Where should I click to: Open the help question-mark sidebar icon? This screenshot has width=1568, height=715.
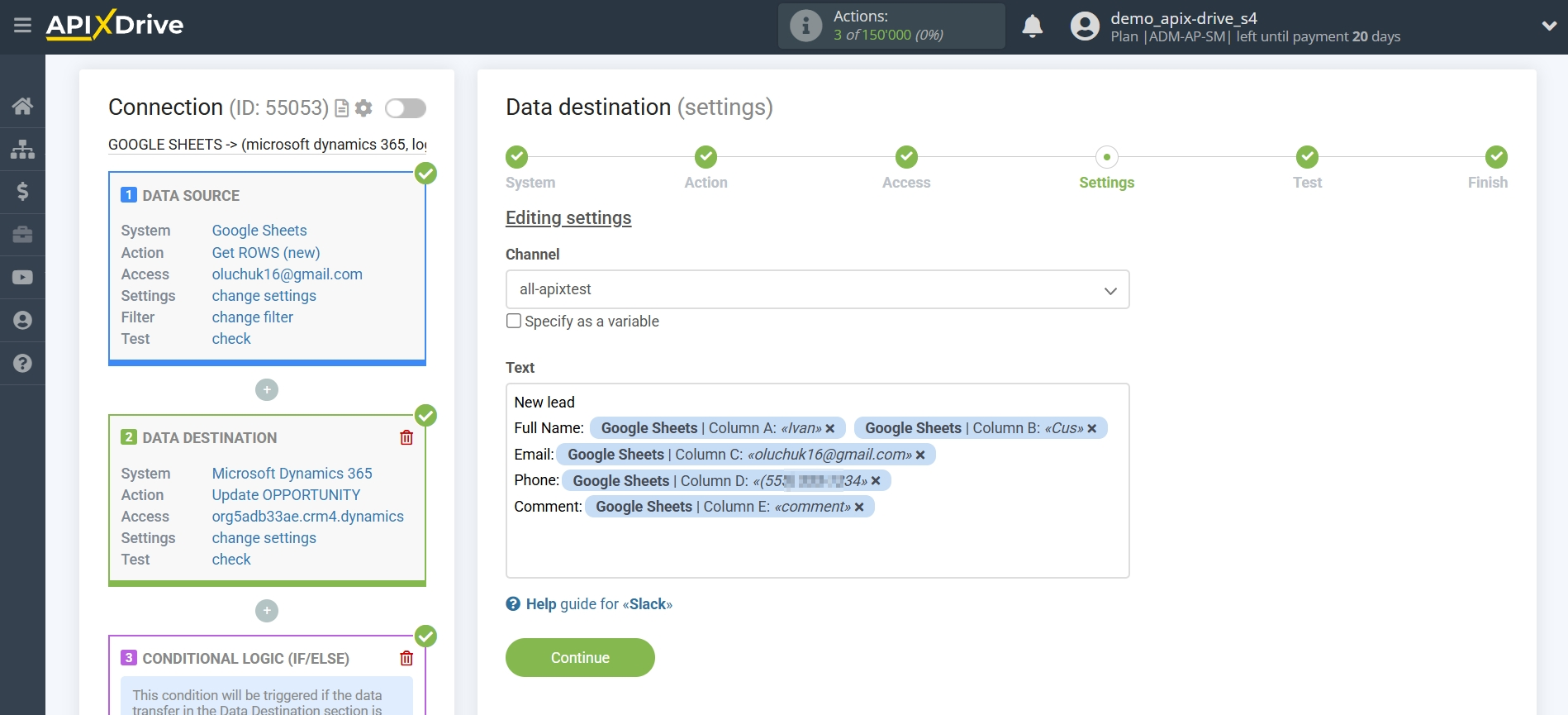[x=22, y=364]
